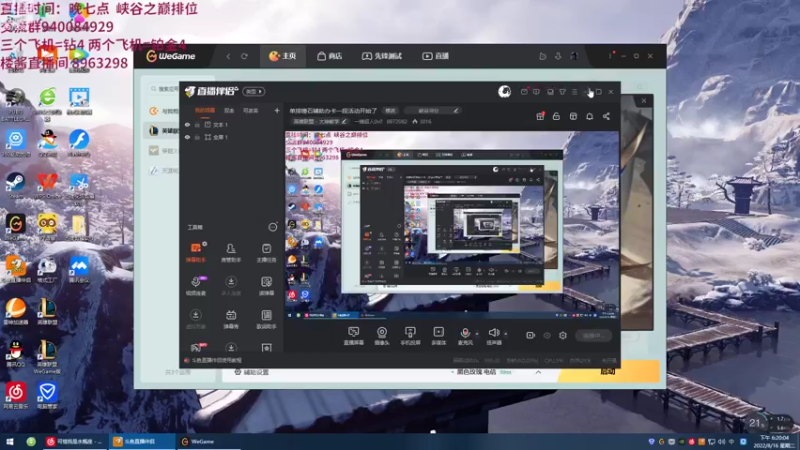The width and height of the screenshot is (800, 450).
Task: Click the download tool in toolbox middle row
Action: 231,286
